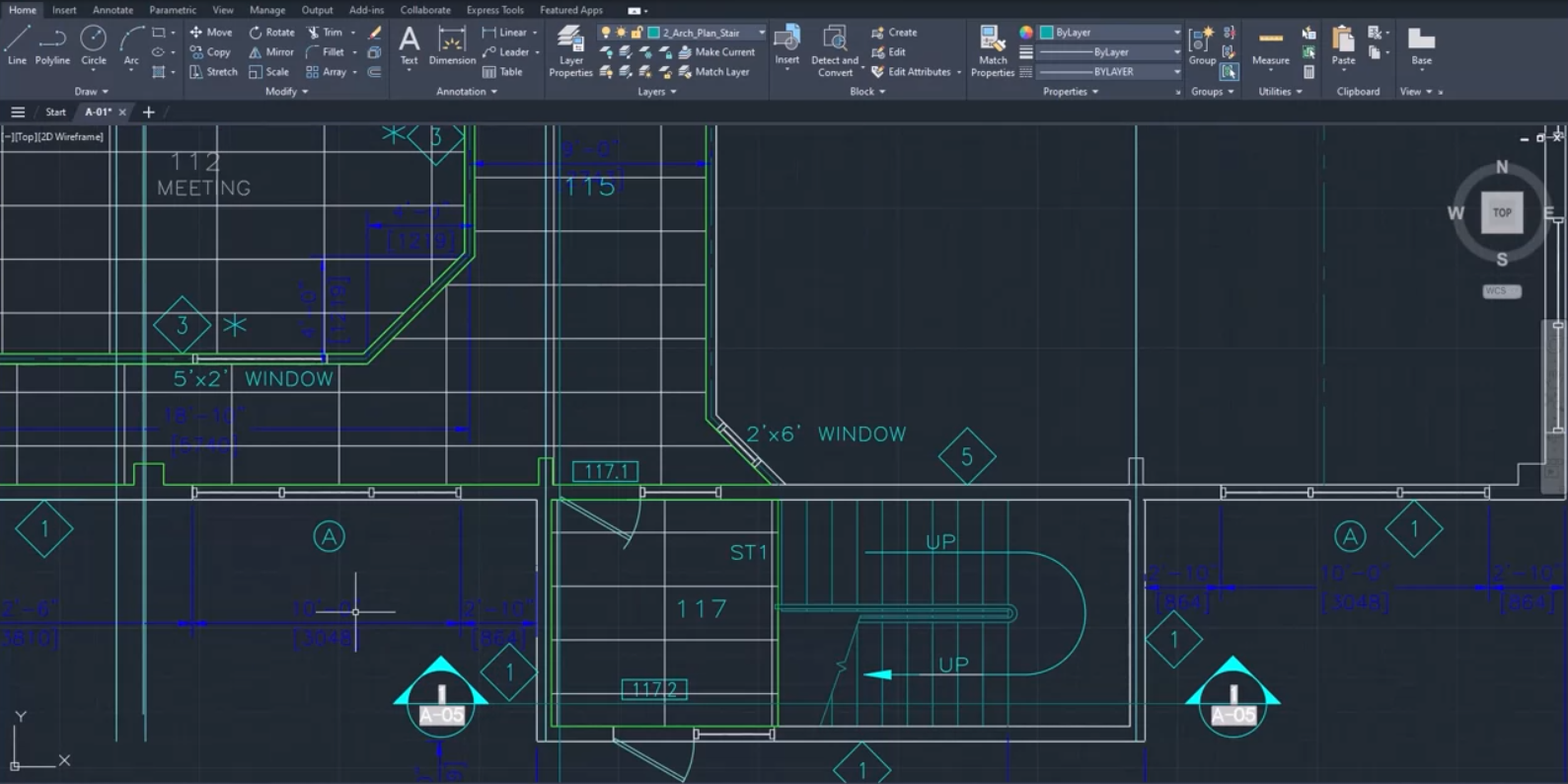Open the Start drawing tab

(x=55, y=113)
